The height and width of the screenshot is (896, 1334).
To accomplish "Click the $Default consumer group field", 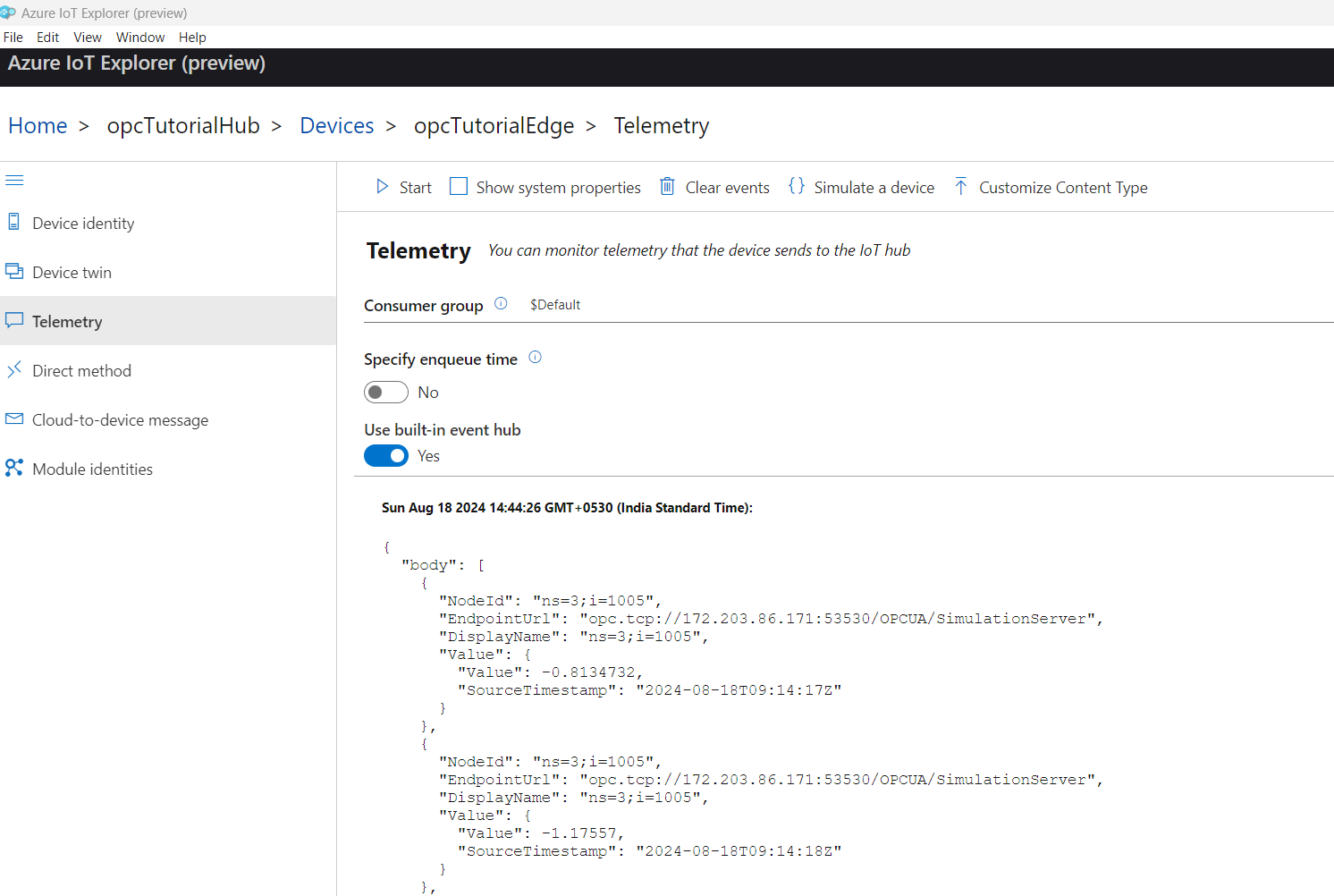I will click(555, 305).
